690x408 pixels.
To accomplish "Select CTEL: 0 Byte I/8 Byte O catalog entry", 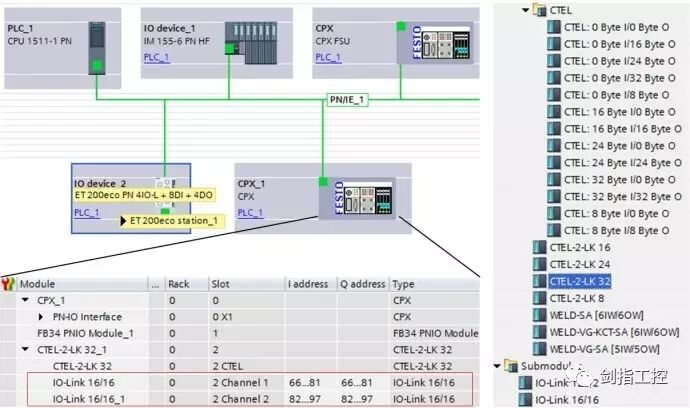I will tap(617, 95).
